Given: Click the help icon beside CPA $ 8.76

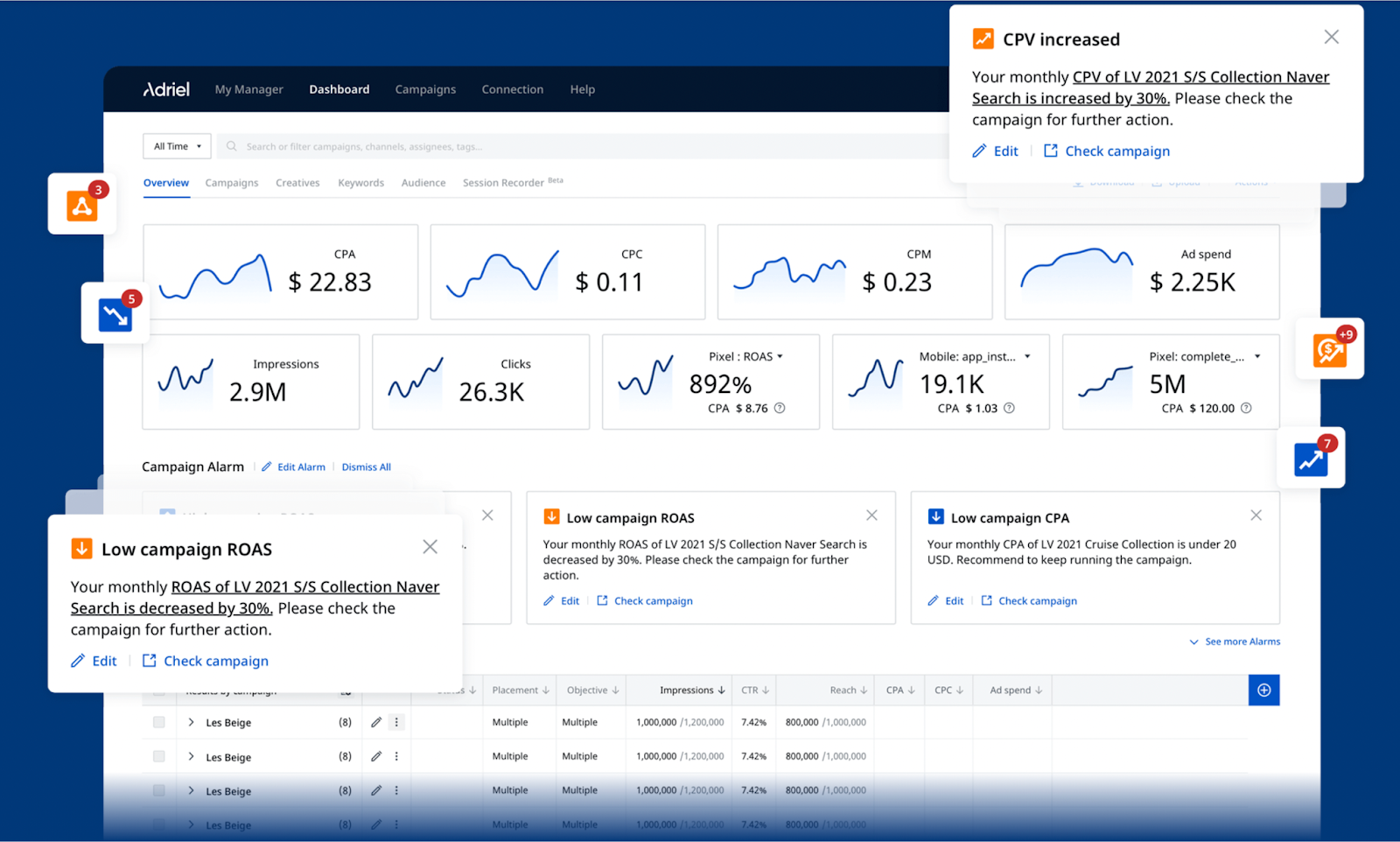Looking at the screenshot, I should (780, 408).
